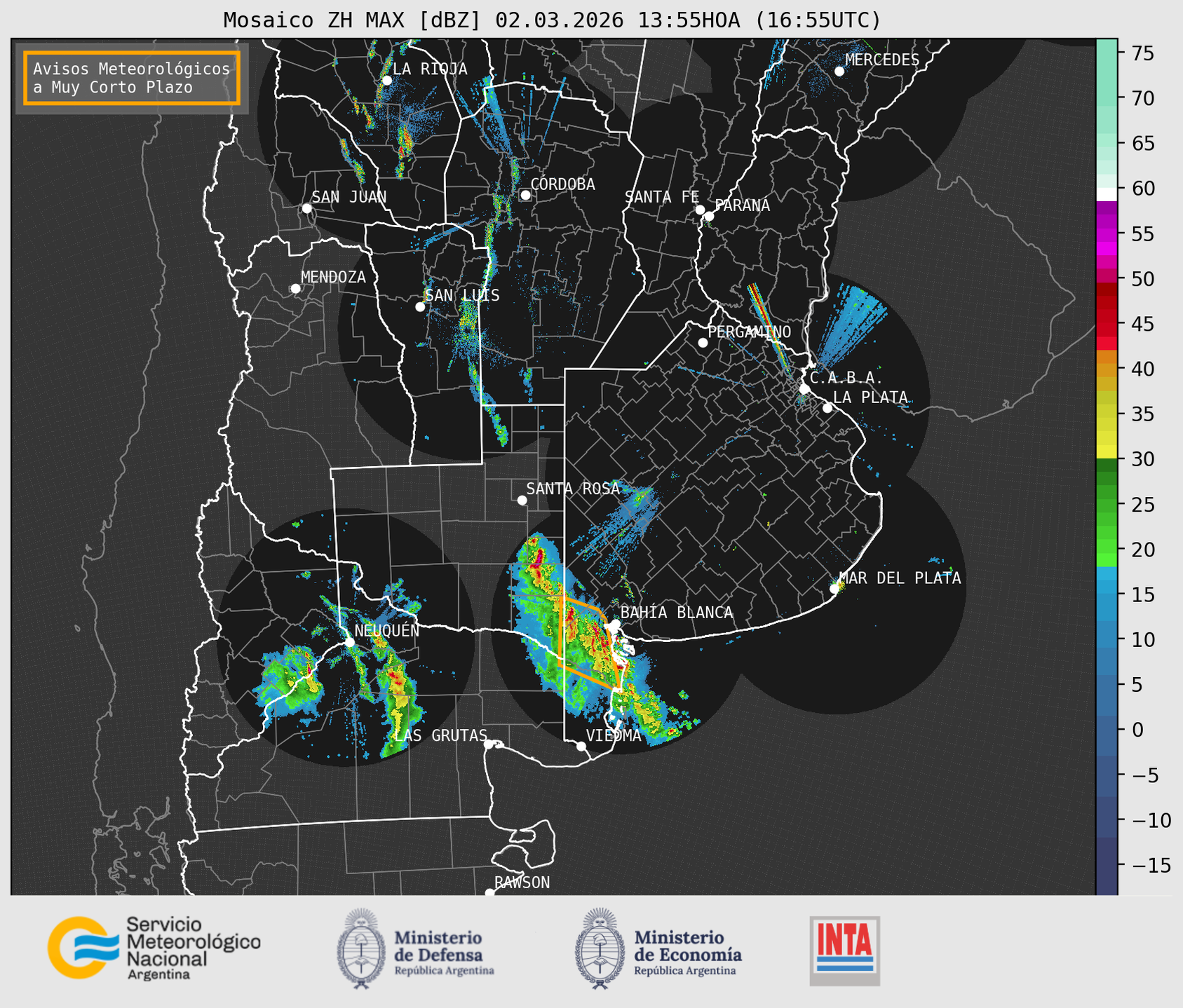
Task: Click the white 60 dBZ band on colorbar
Action: [x=1106, y=193]
